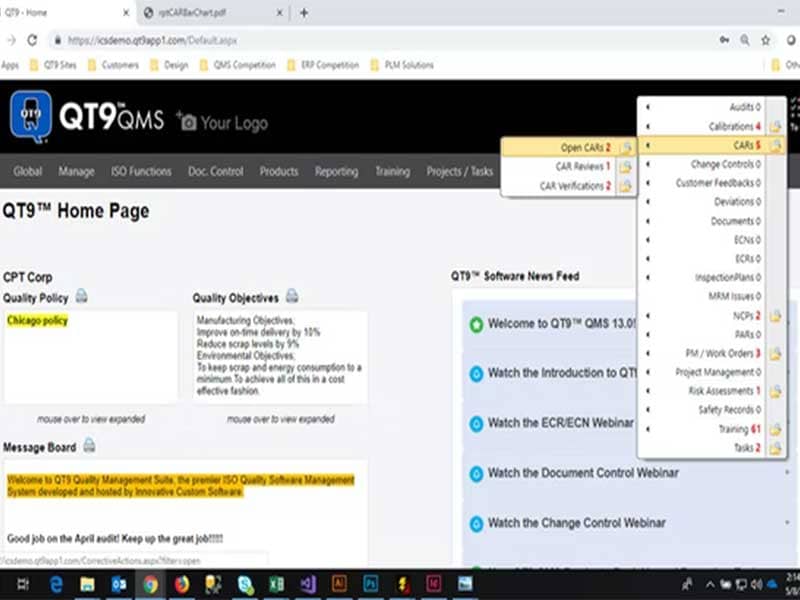Expand the Audits submenu arrow
Screen dimensions: 800x600
[x=648, y=107]
